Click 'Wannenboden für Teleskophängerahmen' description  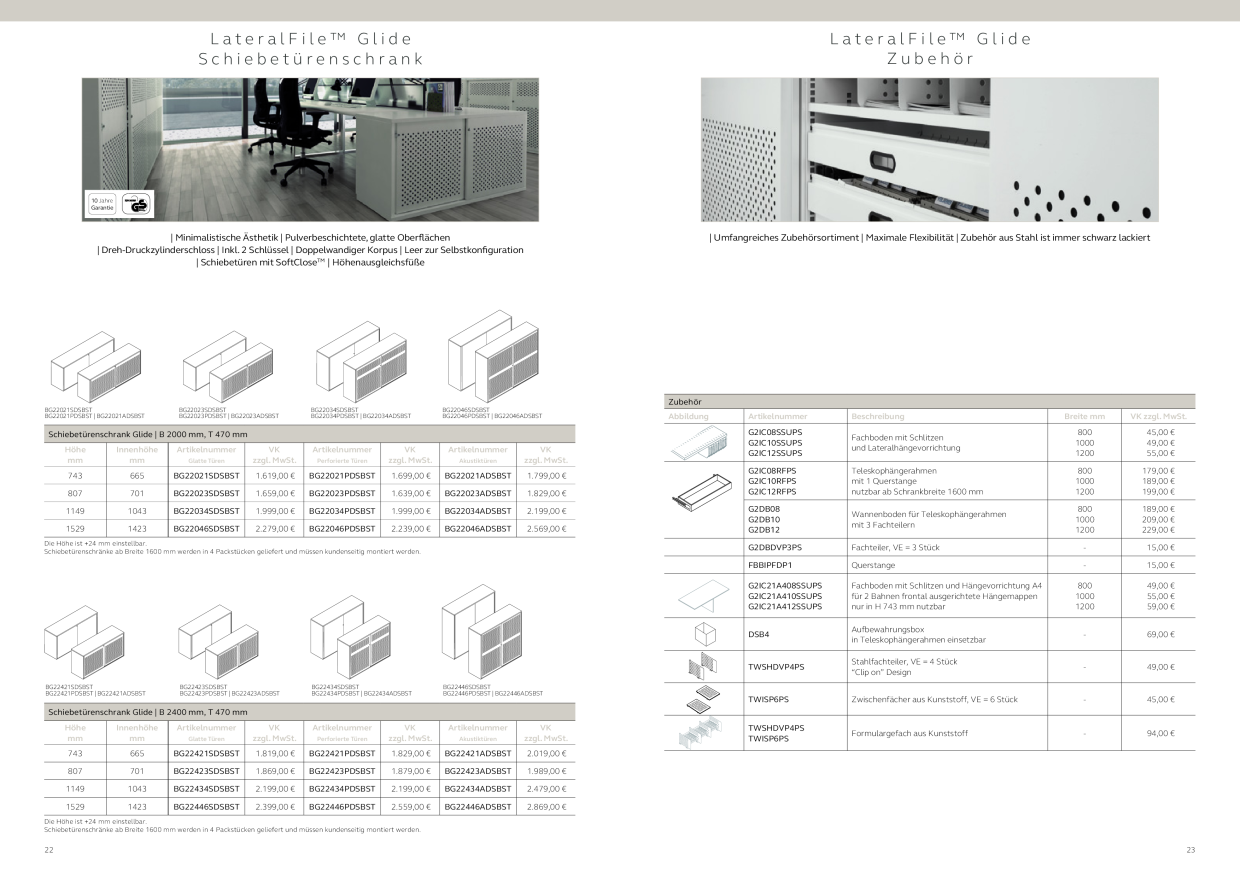pyautogui.click(x=928, y=514)
